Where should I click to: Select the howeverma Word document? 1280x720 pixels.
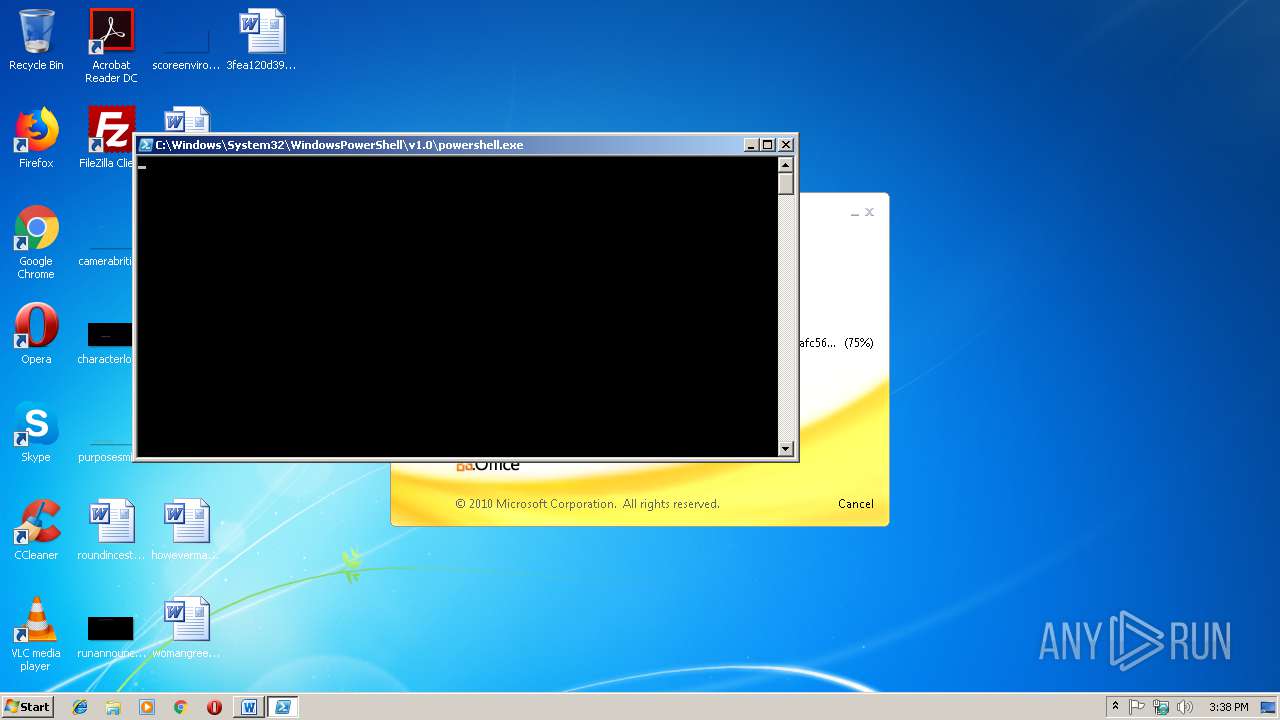point(186,530)
